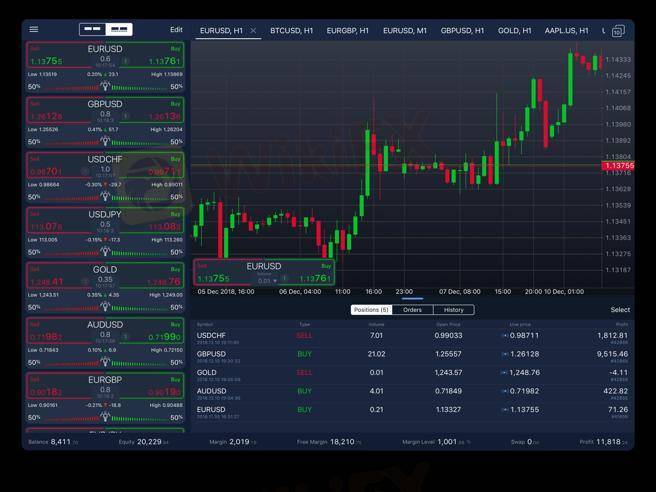Click the EURUSD sentiment lightbulb icon

click(105, 86)
